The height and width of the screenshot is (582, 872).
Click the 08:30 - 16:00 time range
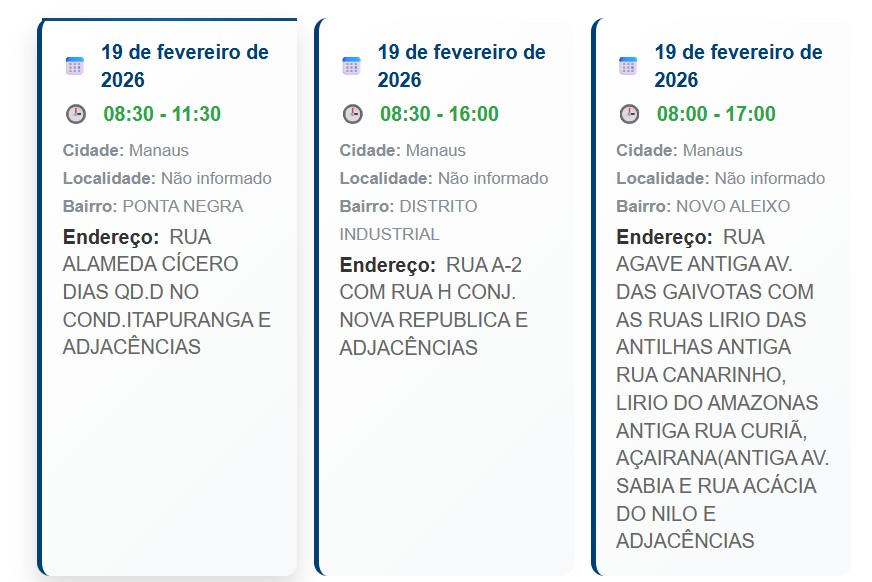[x=439, y=114]
